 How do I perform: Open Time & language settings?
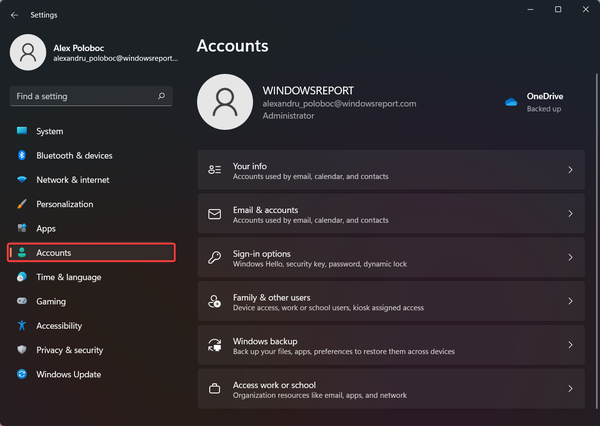pyautogui.click(x=68, y=277)
